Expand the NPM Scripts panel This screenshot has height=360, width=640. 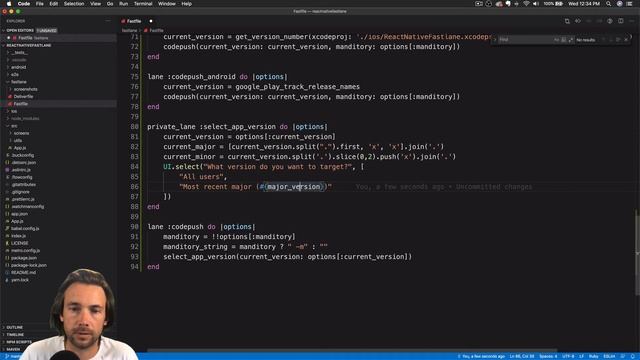19,342
